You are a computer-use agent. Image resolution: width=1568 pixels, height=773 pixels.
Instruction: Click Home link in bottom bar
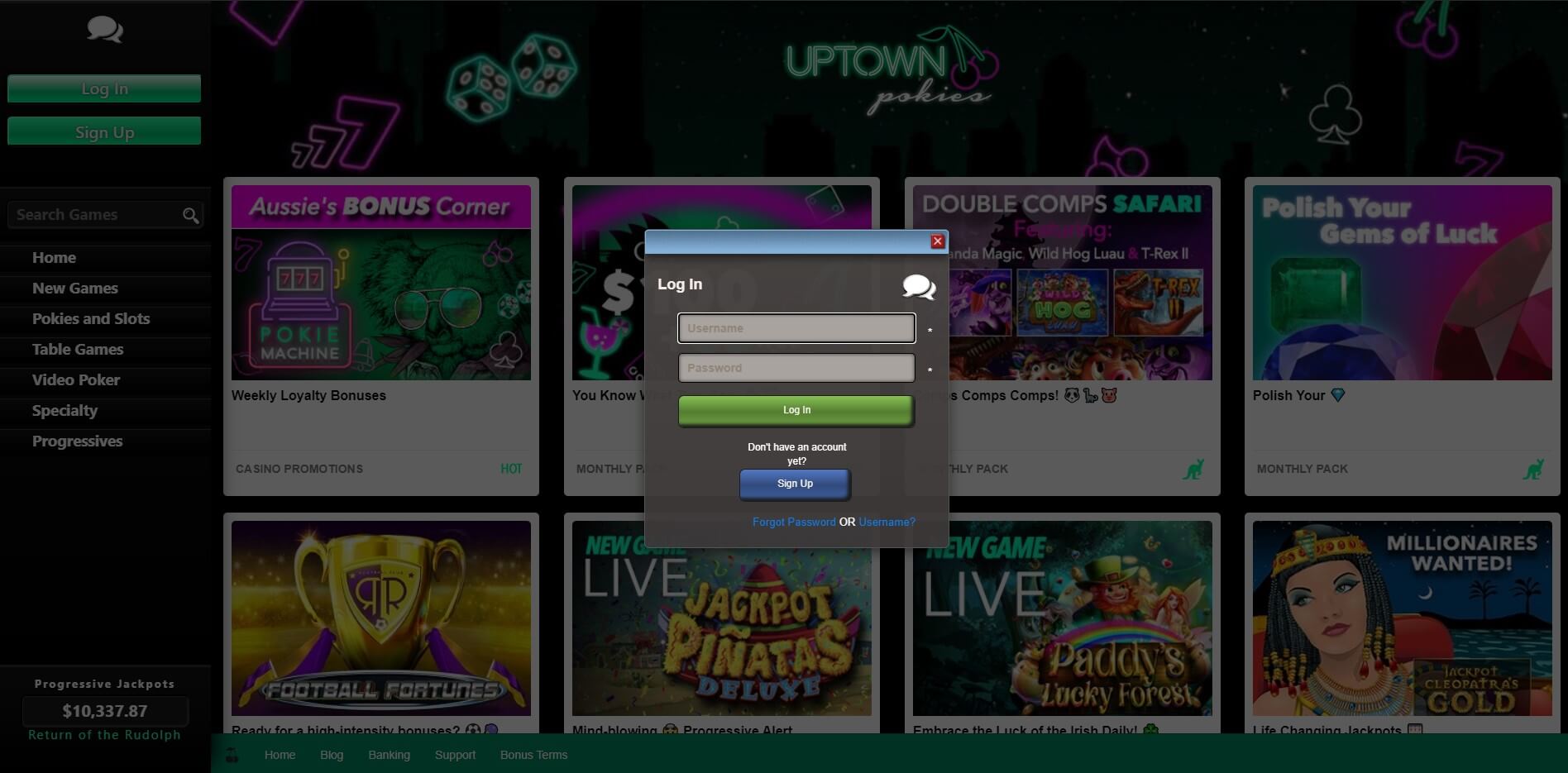click(280, 755)
